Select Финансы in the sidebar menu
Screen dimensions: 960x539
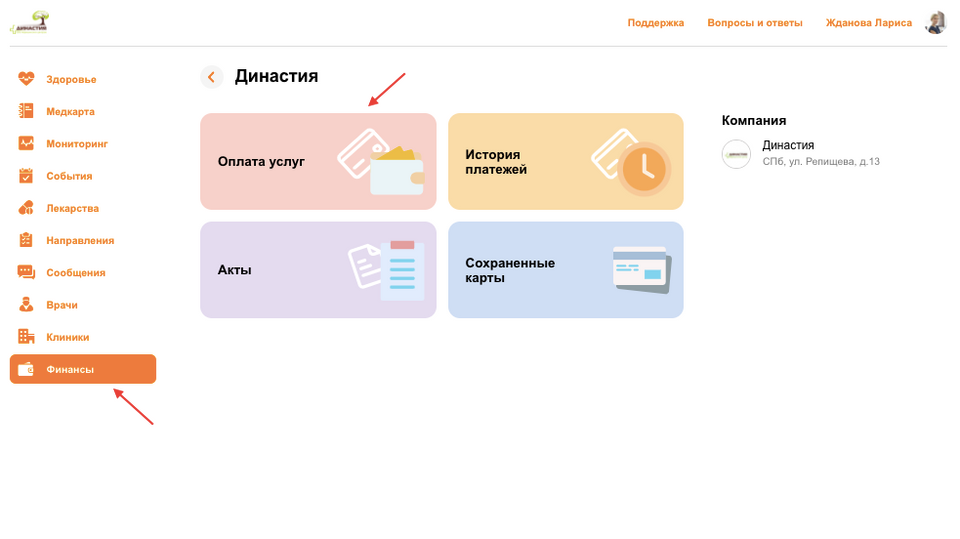[83, 369]
